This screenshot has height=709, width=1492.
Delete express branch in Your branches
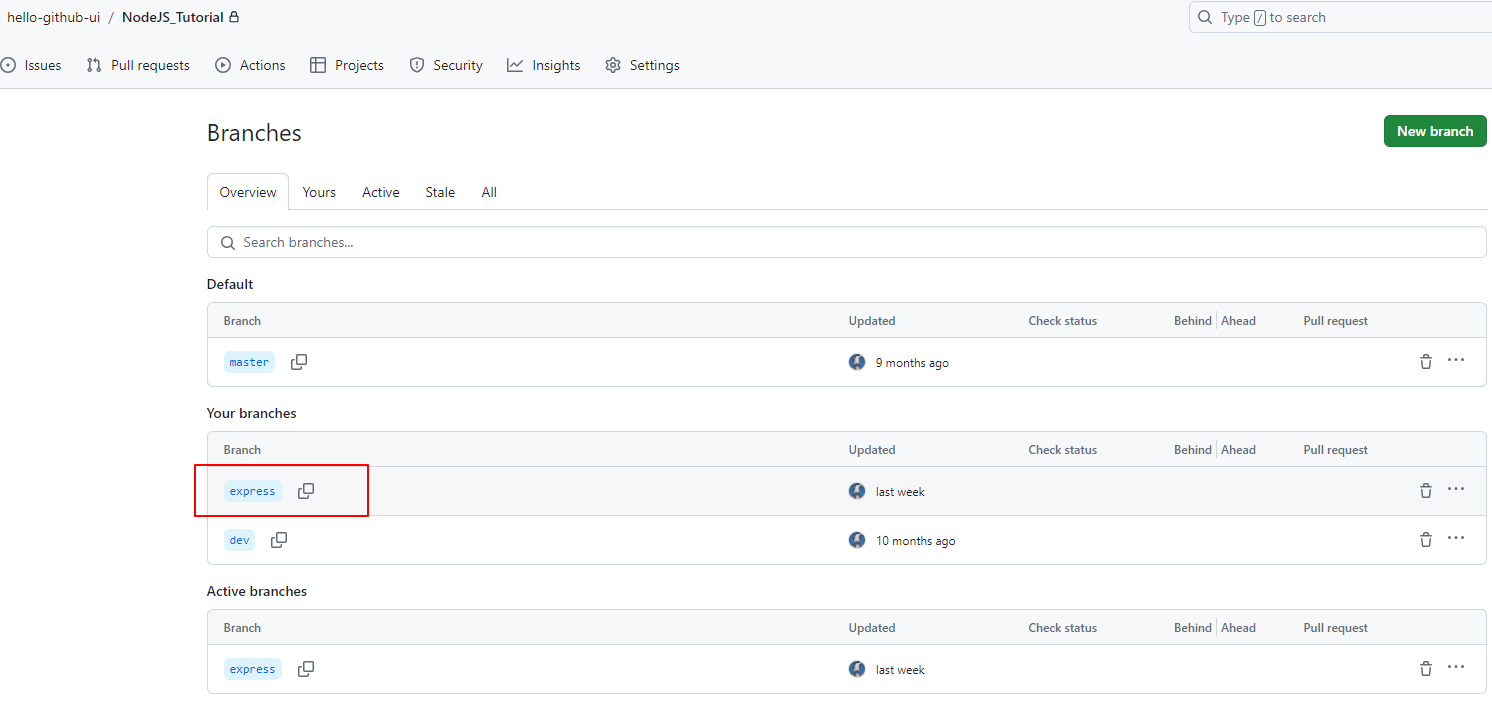point(1426,491)
